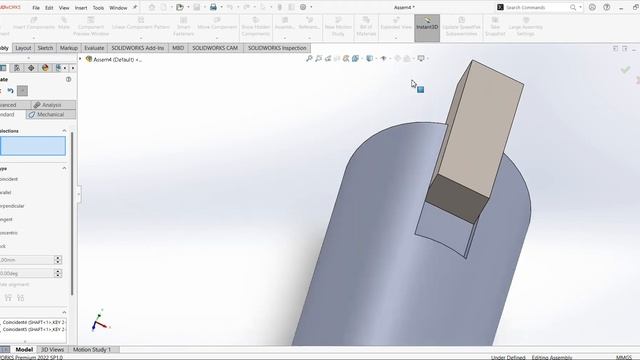Viewport: 640px width, 360px height.
Task: Switch to the Layout tab
Action: tap(23, 48)
